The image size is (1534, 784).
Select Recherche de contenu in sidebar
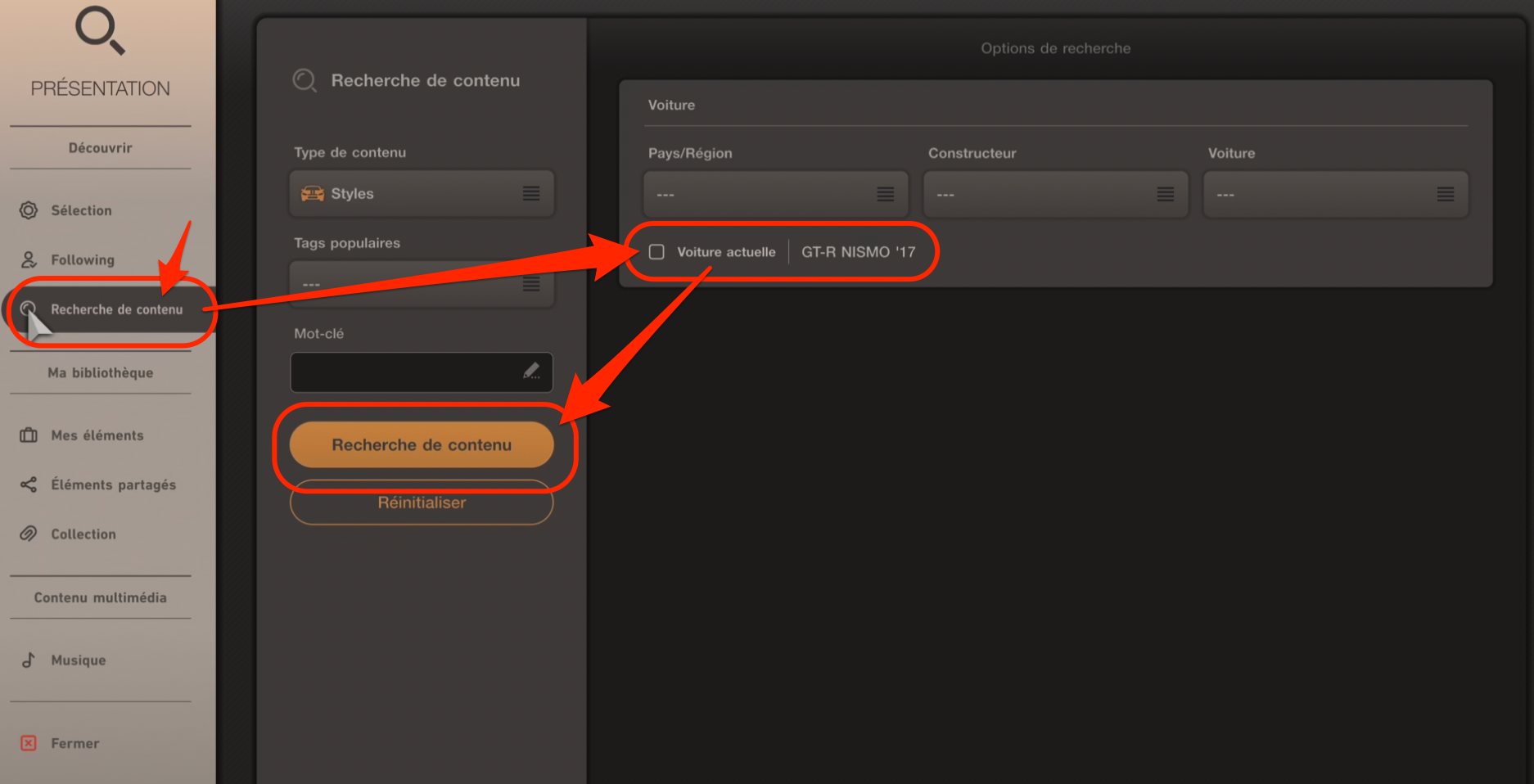(x=116, y=309)
